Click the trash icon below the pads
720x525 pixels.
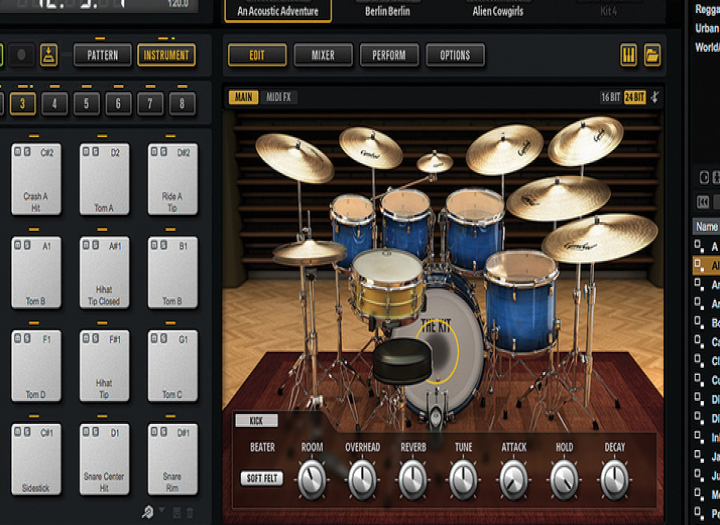[x=190, y=512]
